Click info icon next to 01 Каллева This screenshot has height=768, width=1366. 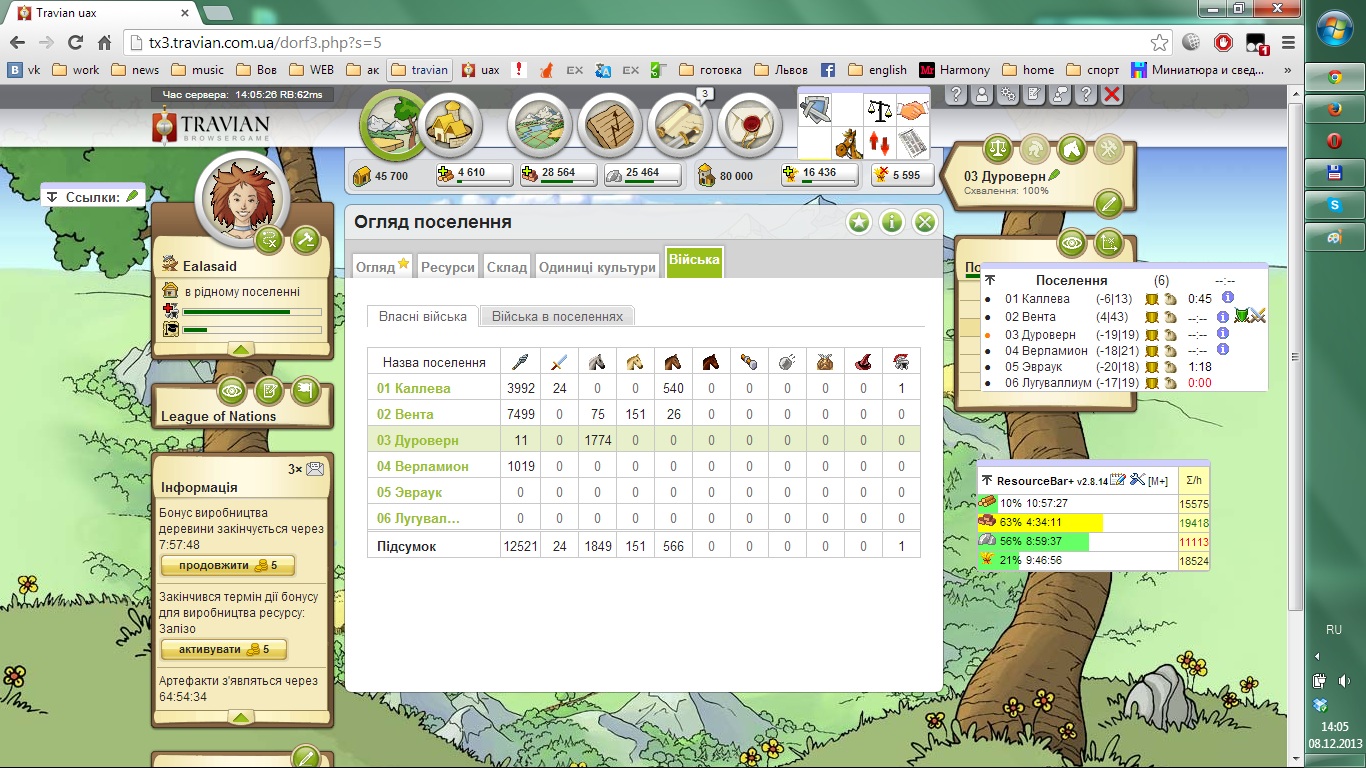[1227, 298]
